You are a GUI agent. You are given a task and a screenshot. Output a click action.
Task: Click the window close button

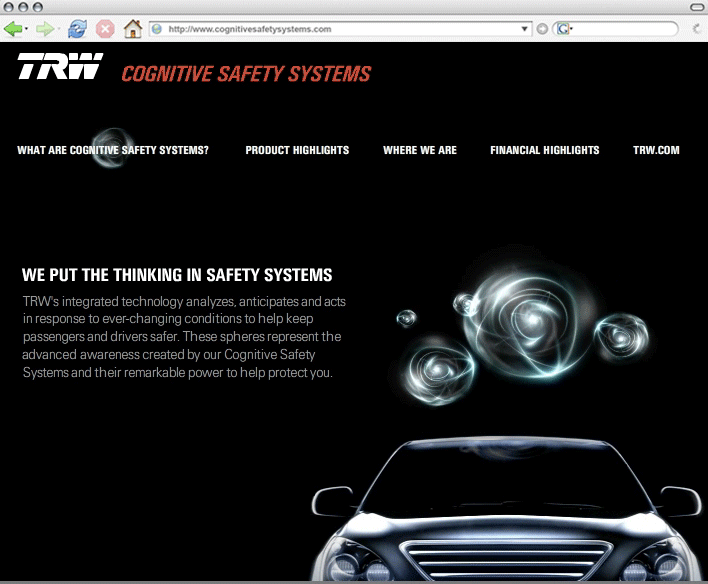tap(8, 7)
